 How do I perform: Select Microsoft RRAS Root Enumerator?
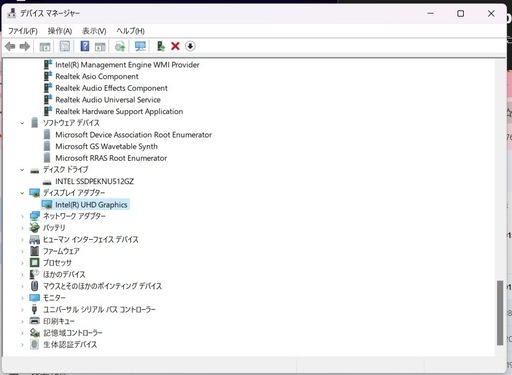point(111,158)
